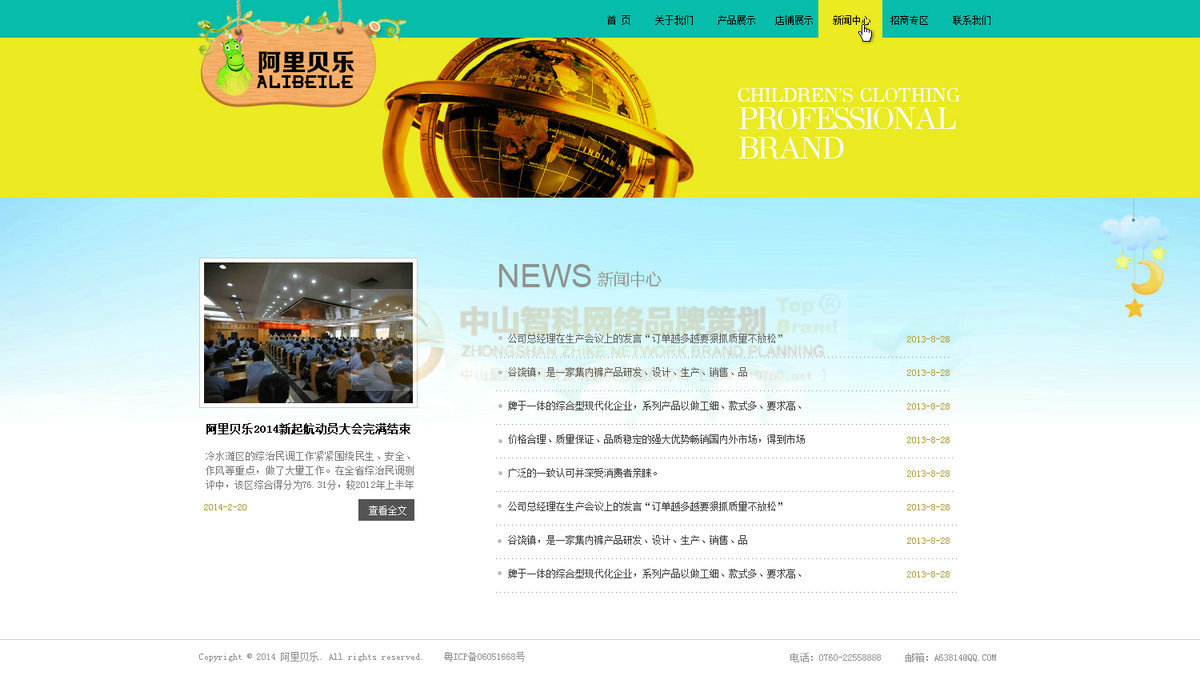
Task: Click the 0760 phone number in footer
Action: tap(849, 657)
